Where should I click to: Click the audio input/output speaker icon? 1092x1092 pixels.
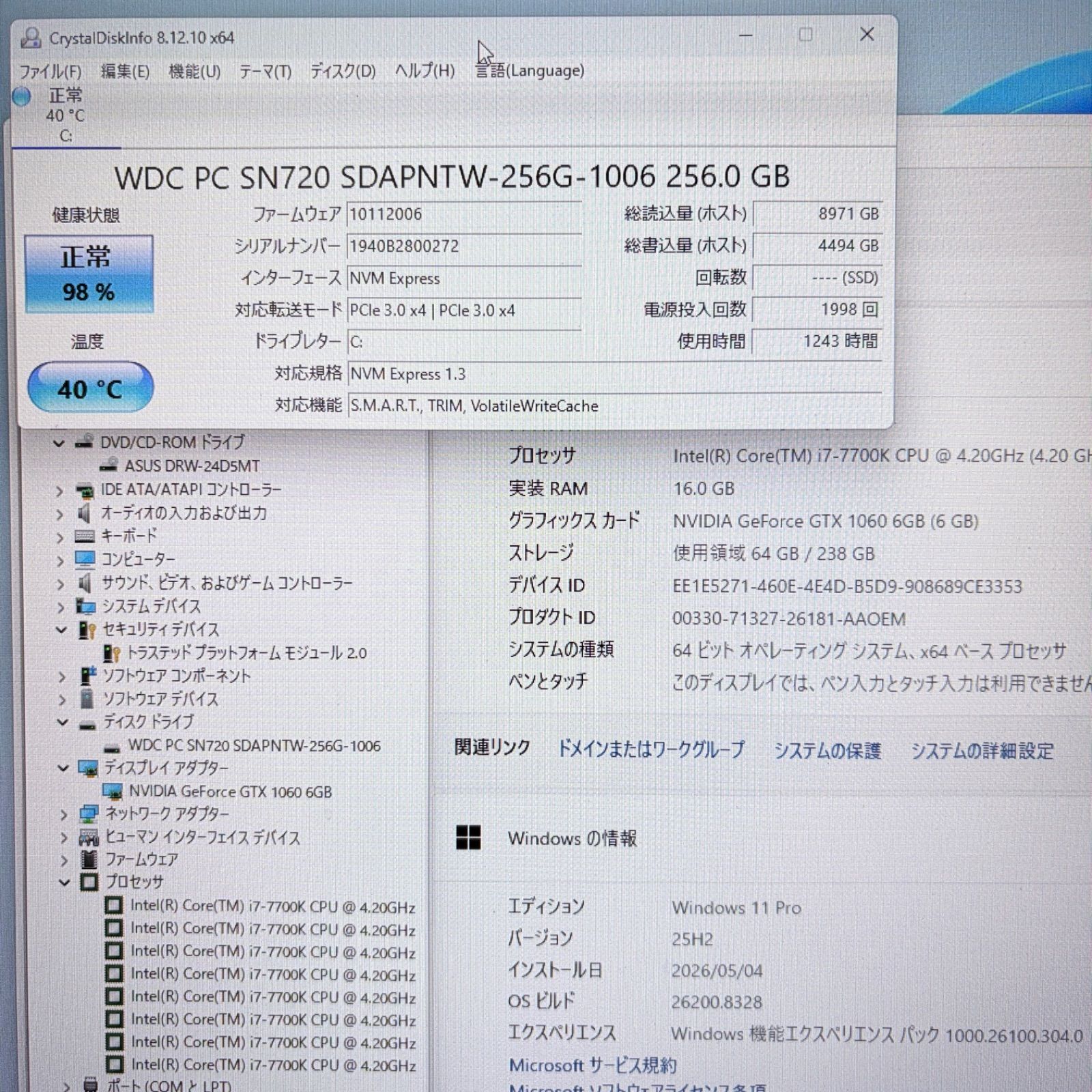coord(85,513)
